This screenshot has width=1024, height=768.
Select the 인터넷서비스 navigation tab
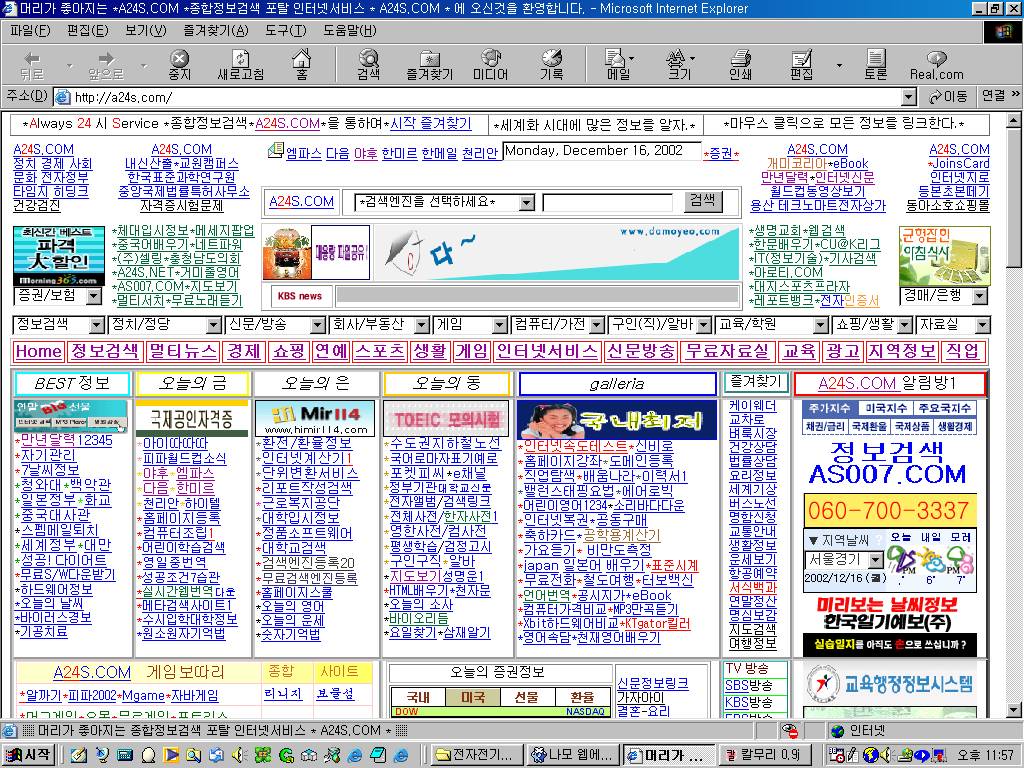(x=547, y=351)
